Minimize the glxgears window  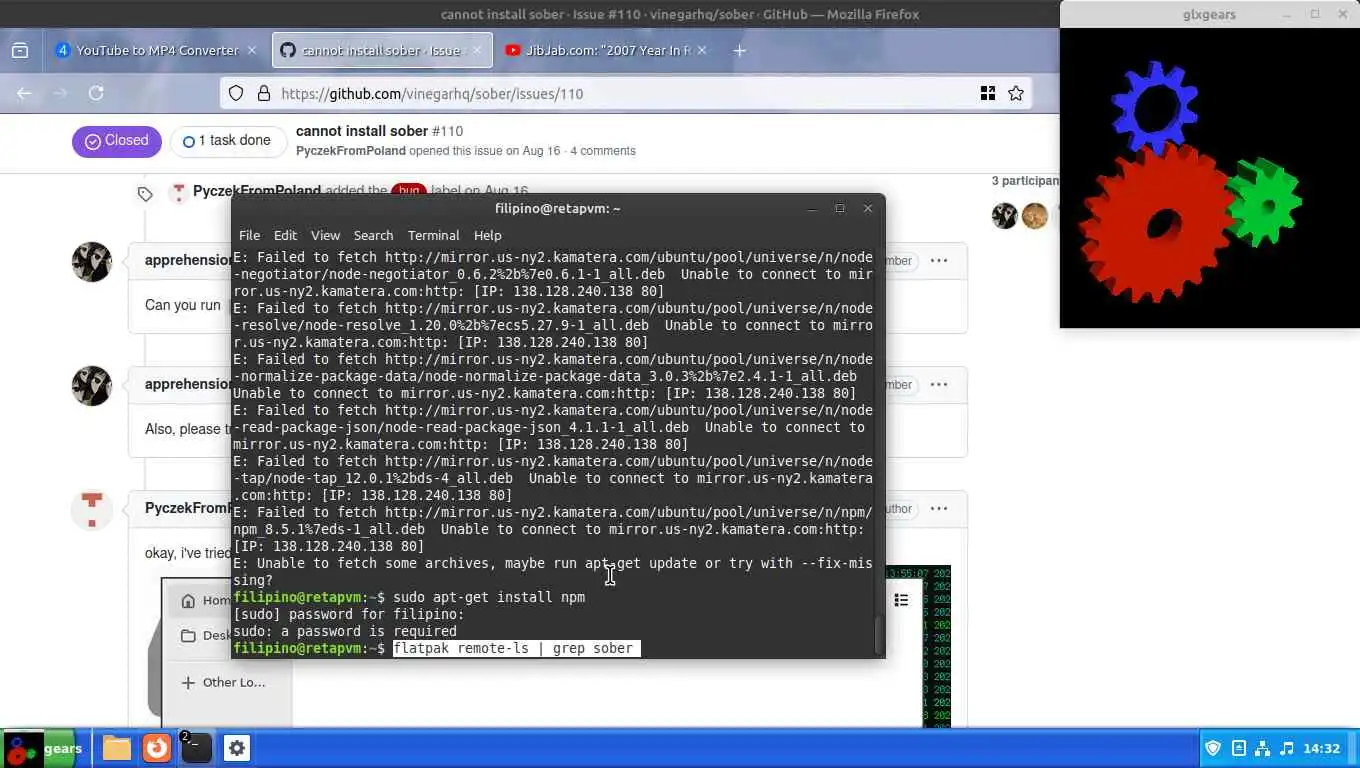1287,14
